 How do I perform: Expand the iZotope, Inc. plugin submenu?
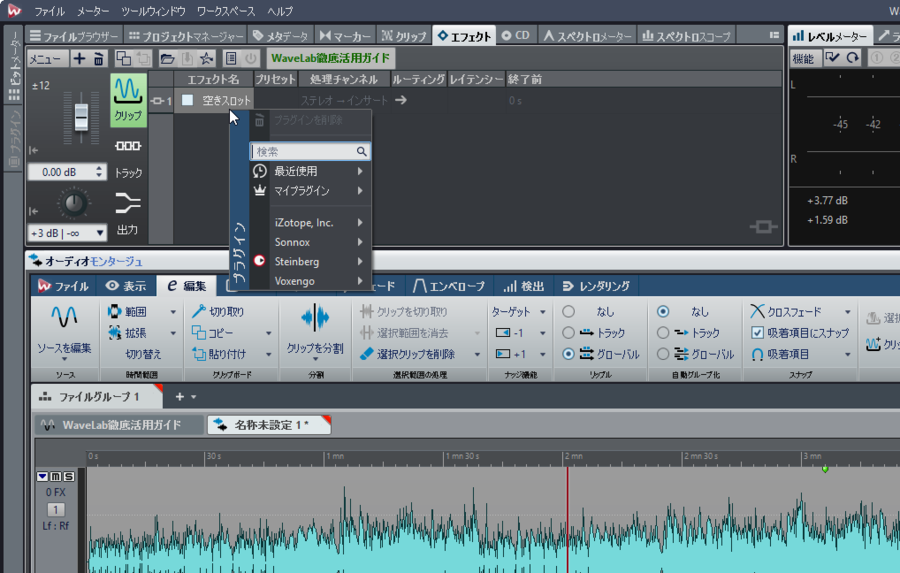pyautogui.click(x=311, y=223)
